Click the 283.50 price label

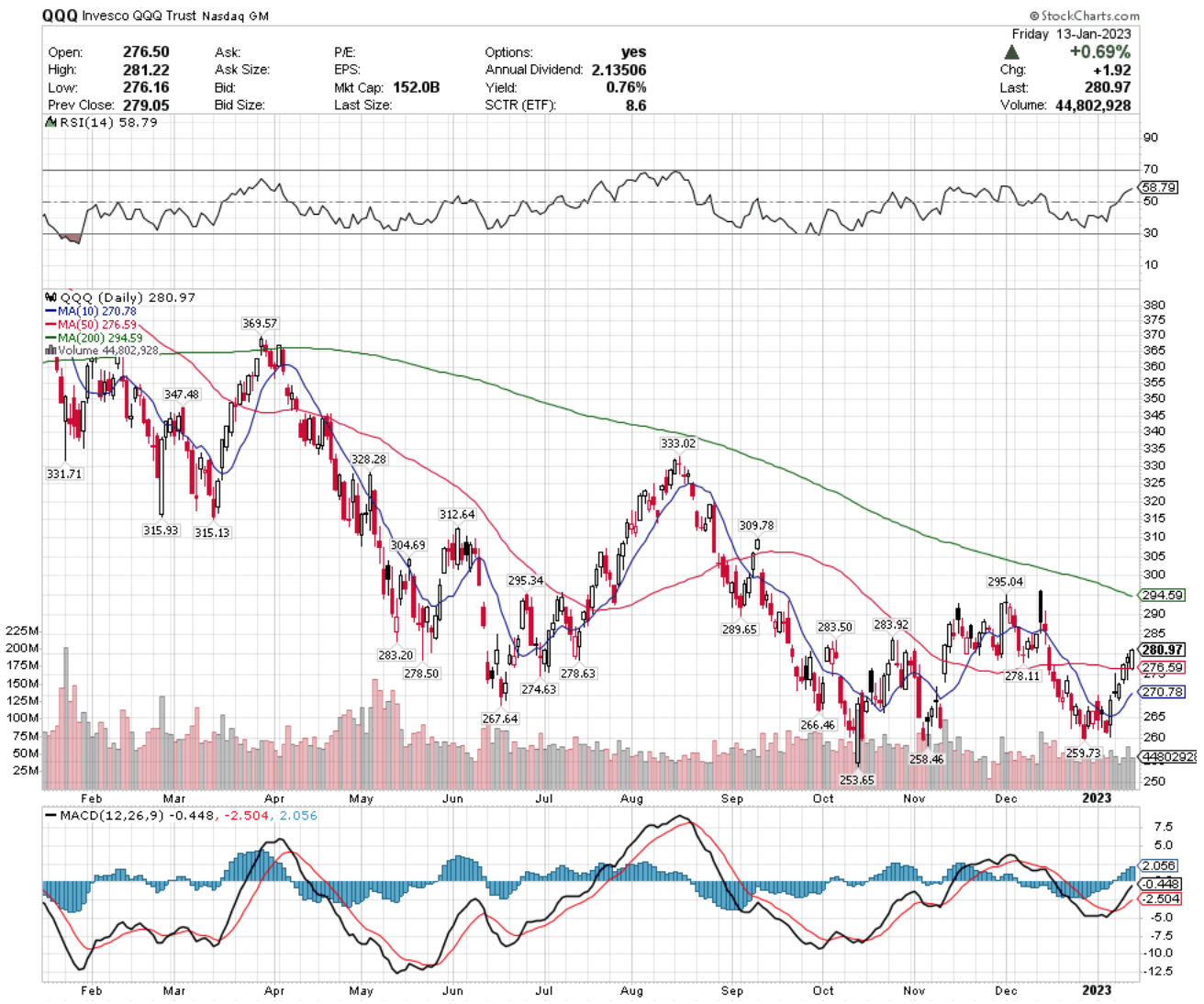(x=835, y=628)
